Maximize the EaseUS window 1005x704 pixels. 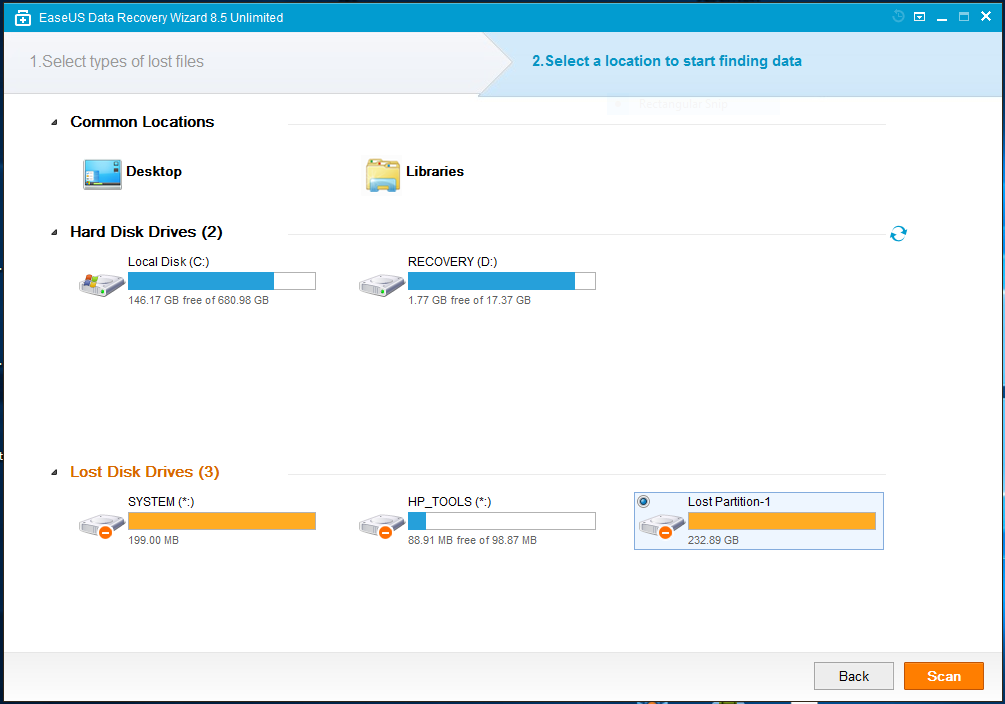click(x=963, y=17)
